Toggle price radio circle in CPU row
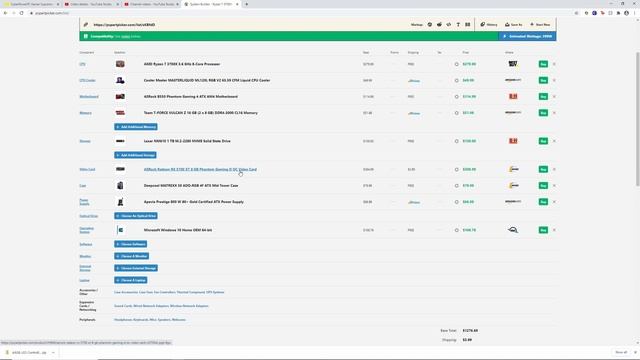The width and height of the screenshot is (640, 360). 457,64
